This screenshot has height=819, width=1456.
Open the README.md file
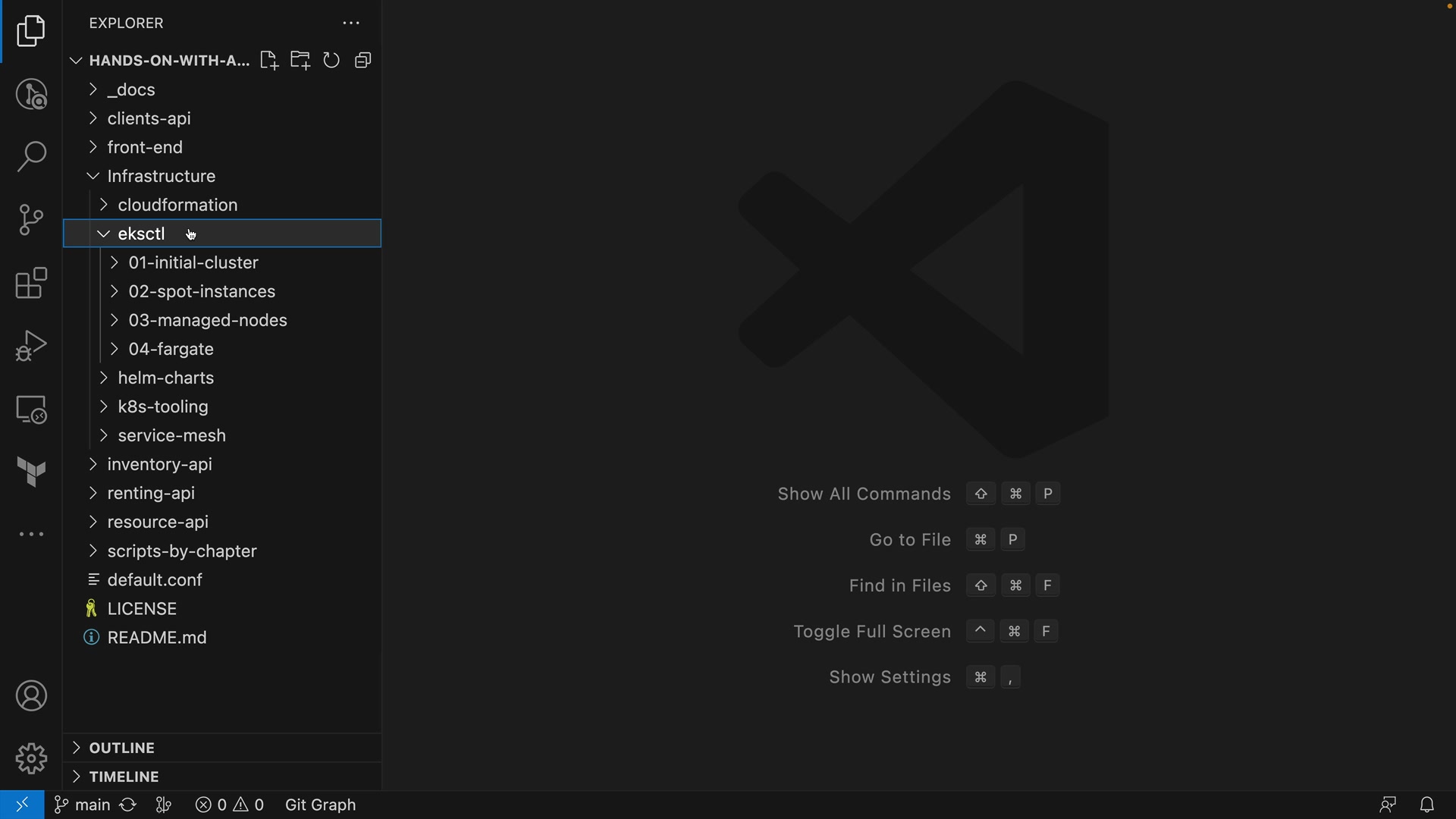point(157,638)
